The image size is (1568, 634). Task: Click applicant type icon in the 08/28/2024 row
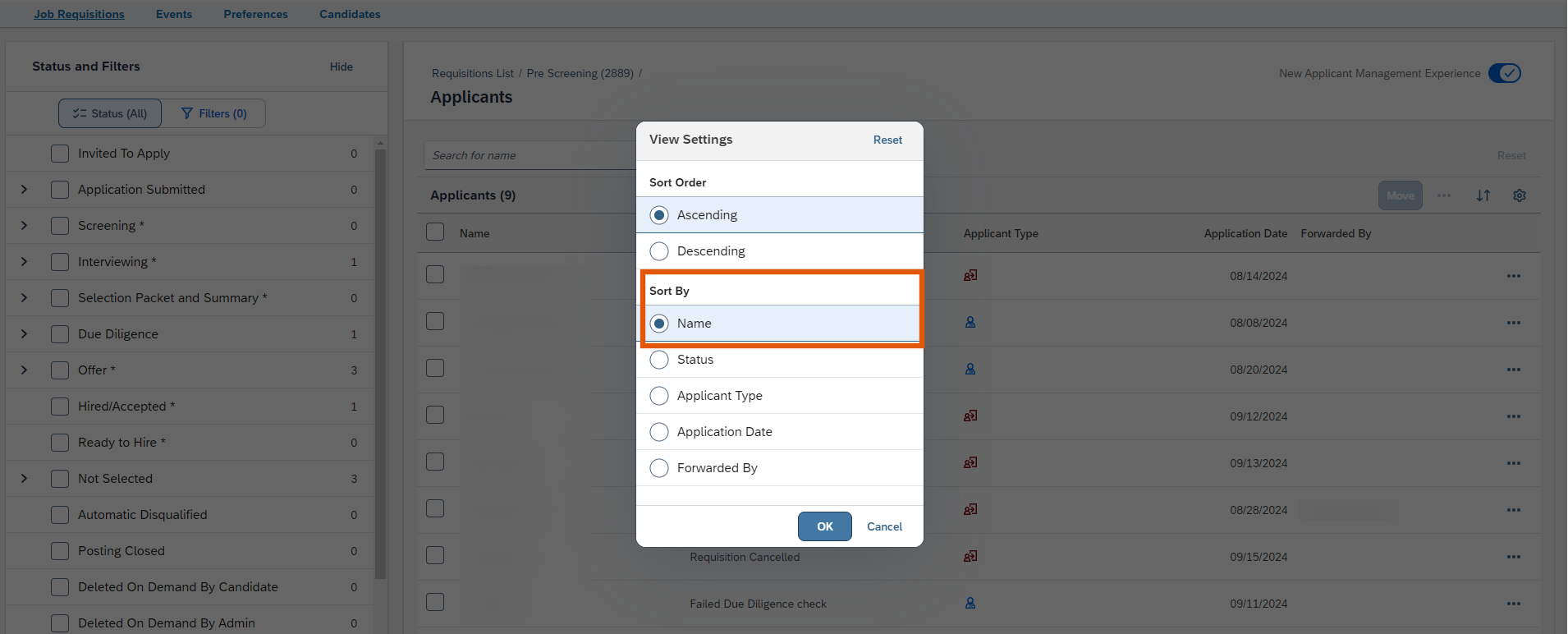[x=970, y=510]
